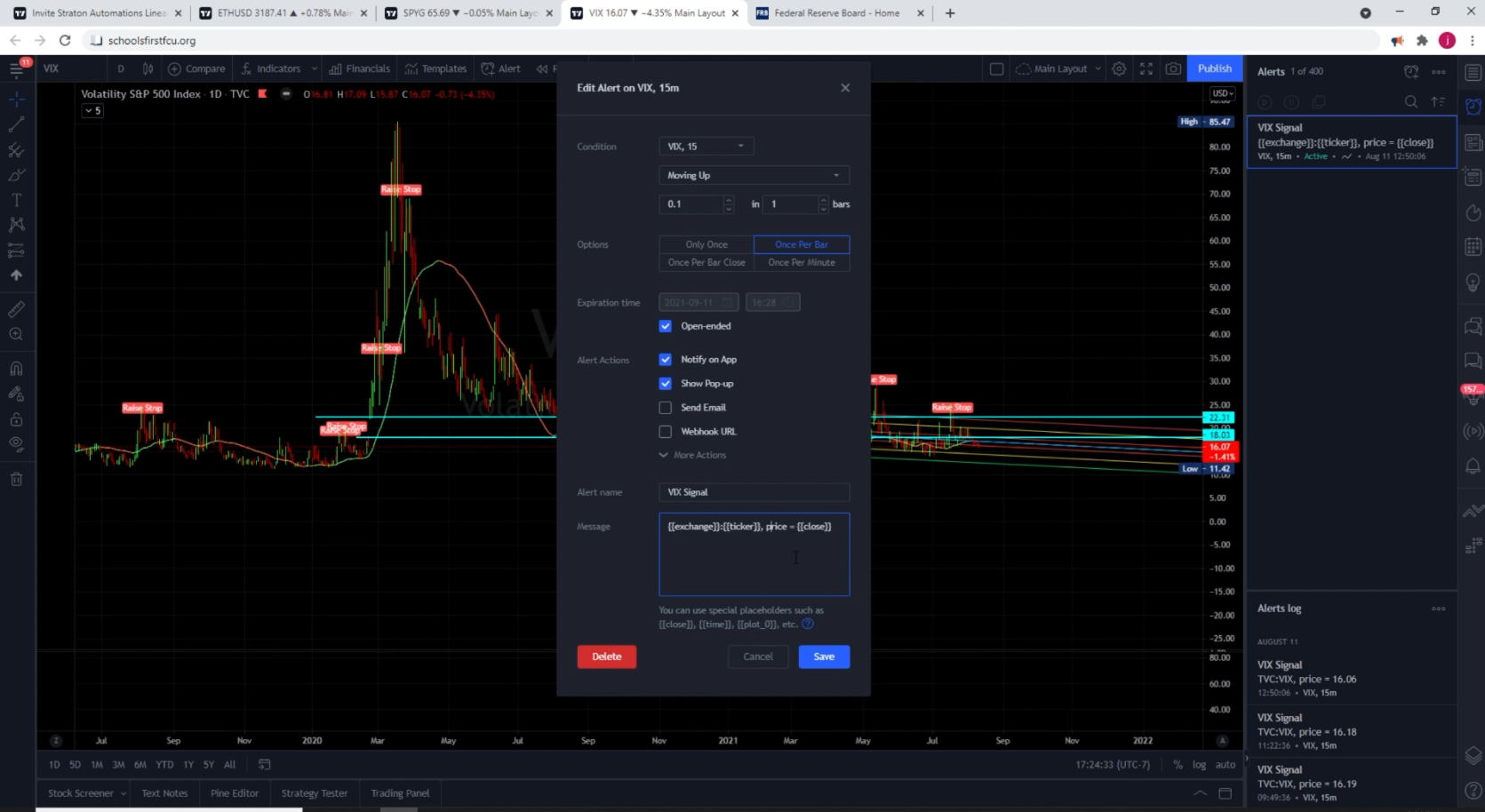Delete the VIX alert
The width and height of the screenshot is (1485, 812).
pos(606,657)
